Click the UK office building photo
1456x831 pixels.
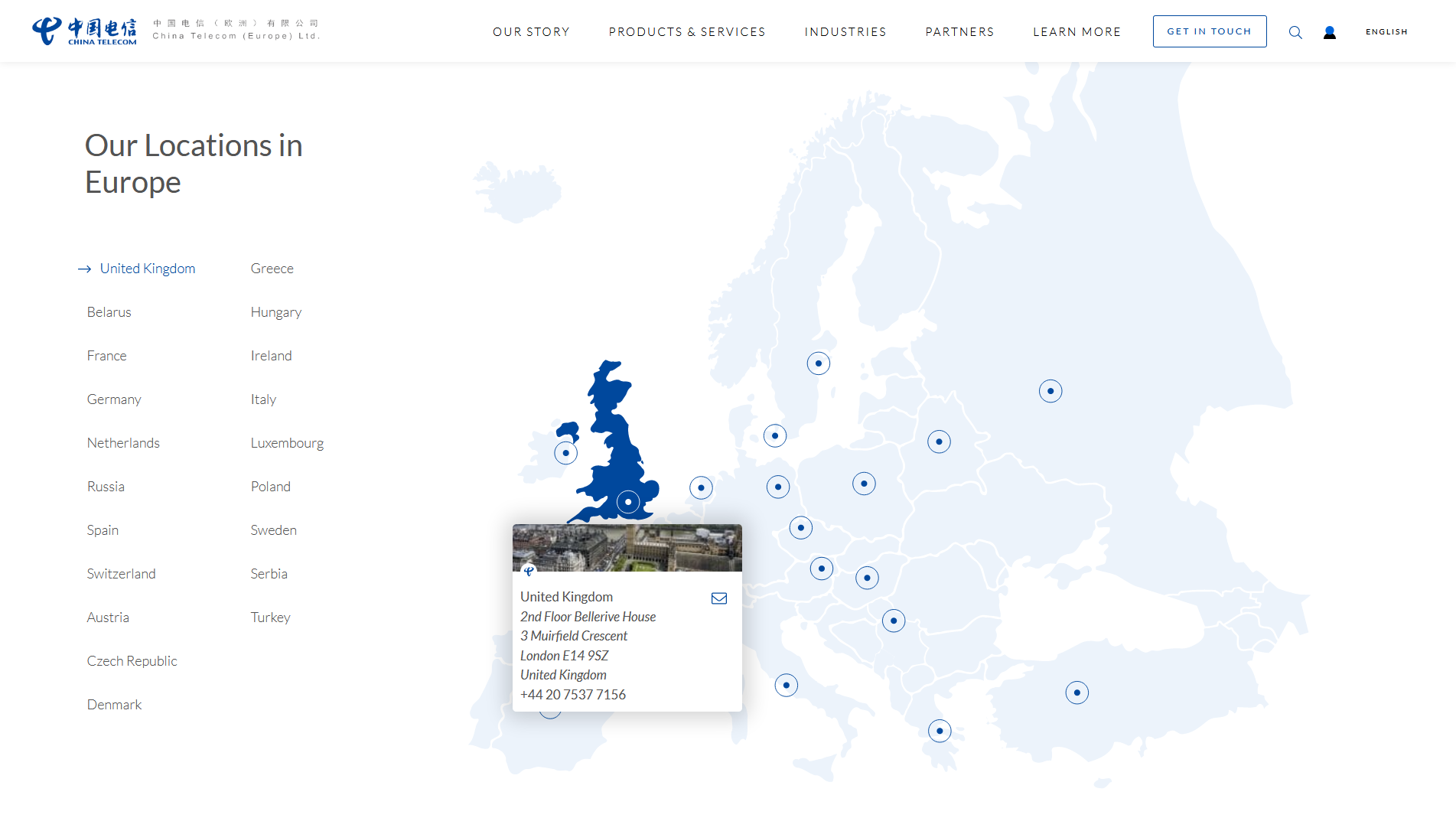point(627,548)
